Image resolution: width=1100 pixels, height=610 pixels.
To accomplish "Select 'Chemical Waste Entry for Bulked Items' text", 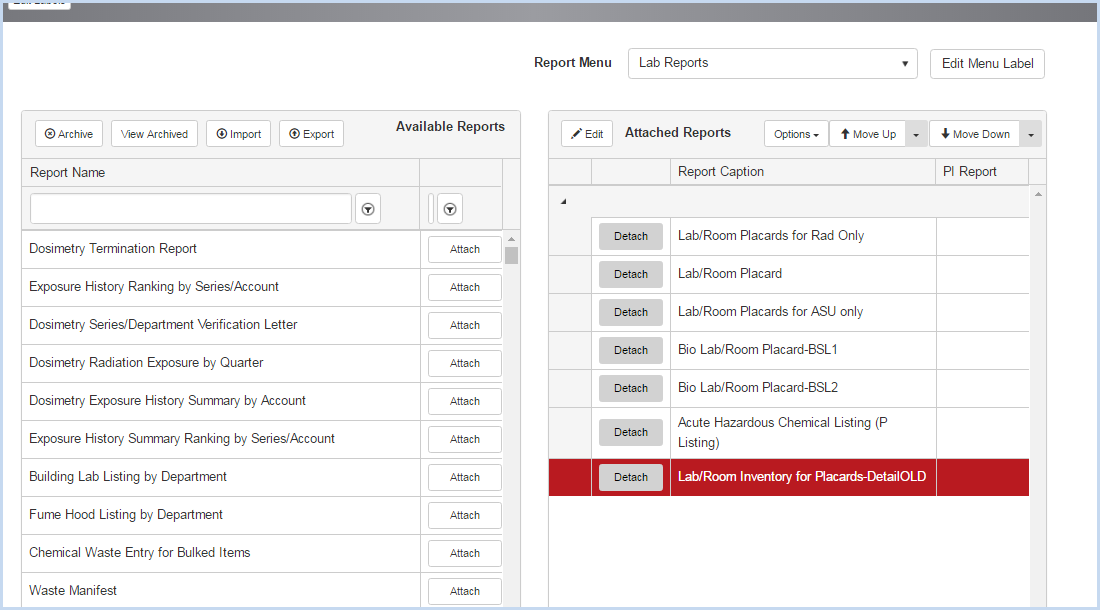I will (140, 552).
